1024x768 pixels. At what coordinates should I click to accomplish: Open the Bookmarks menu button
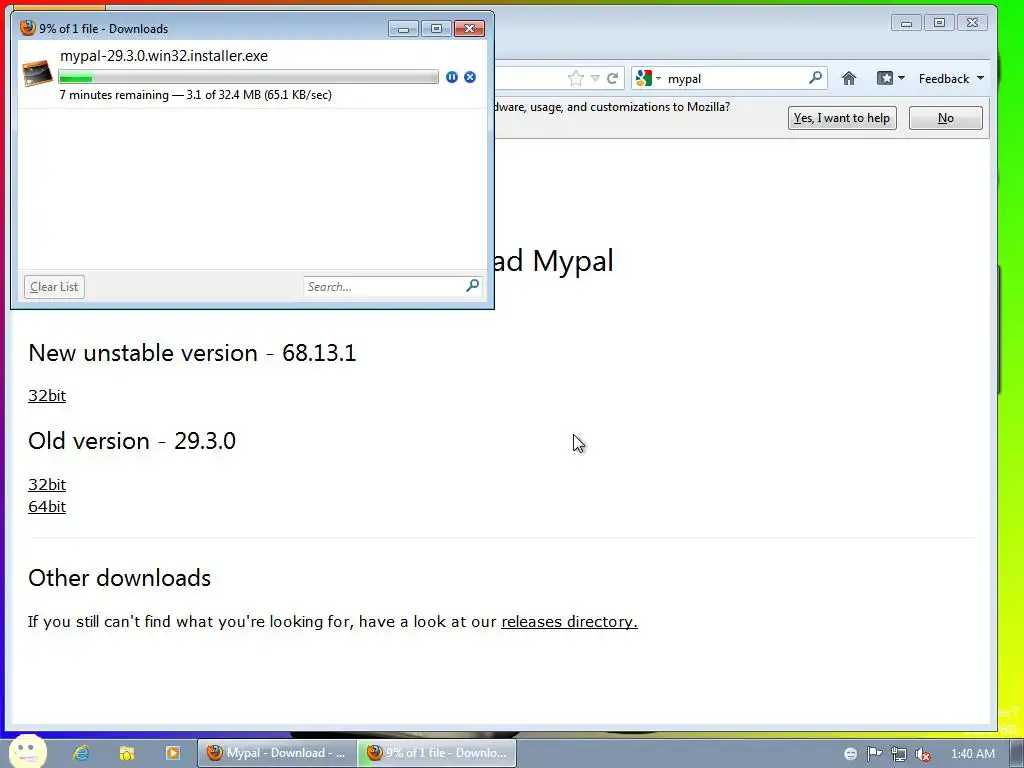[x=891, y=78]
